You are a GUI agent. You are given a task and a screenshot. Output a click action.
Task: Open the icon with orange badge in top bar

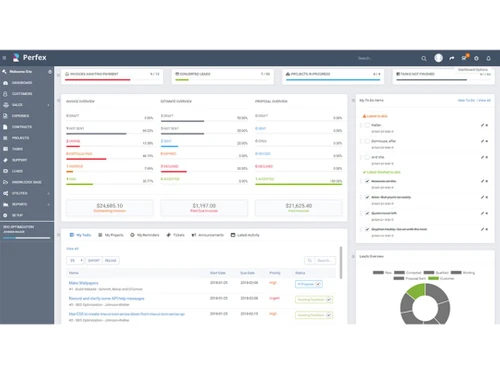464,58
